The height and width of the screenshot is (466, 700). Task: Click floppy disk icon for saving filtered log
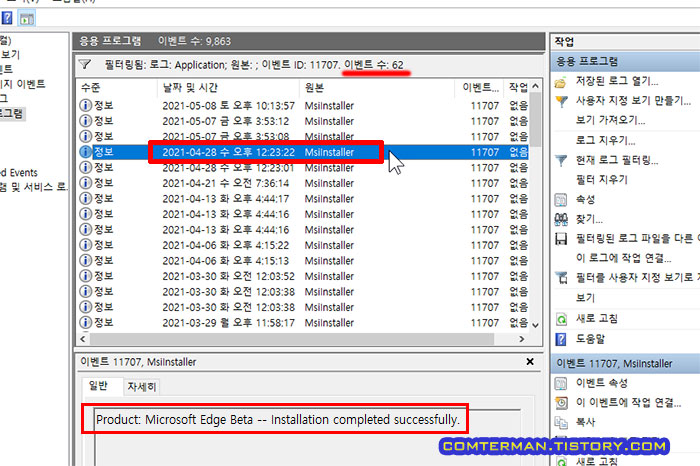coord(561,239)
